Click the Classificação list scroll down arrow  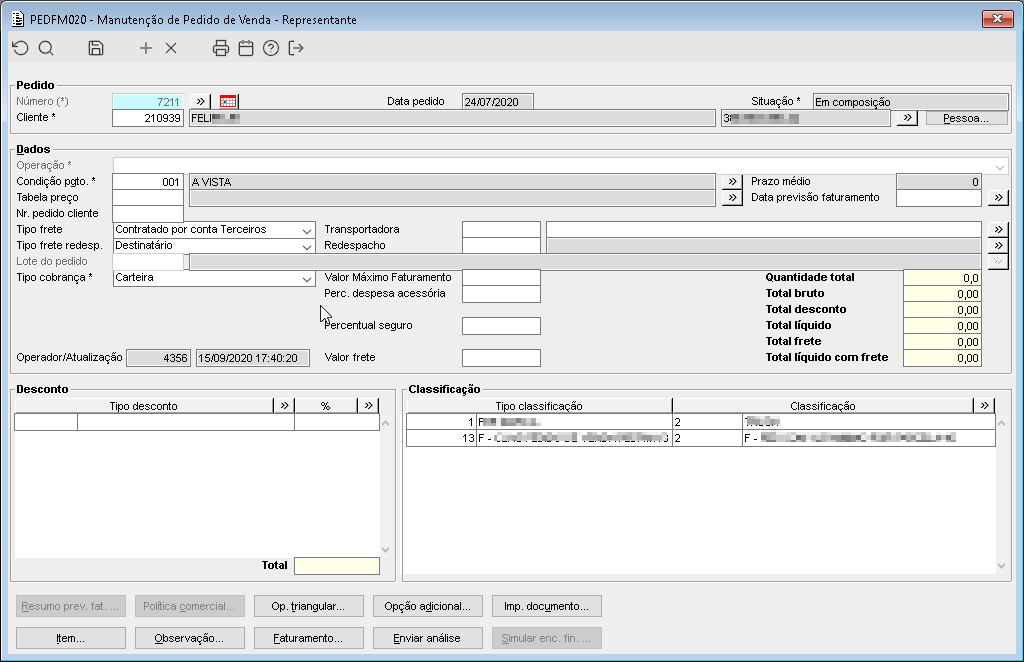click(x=1002, y=566)
